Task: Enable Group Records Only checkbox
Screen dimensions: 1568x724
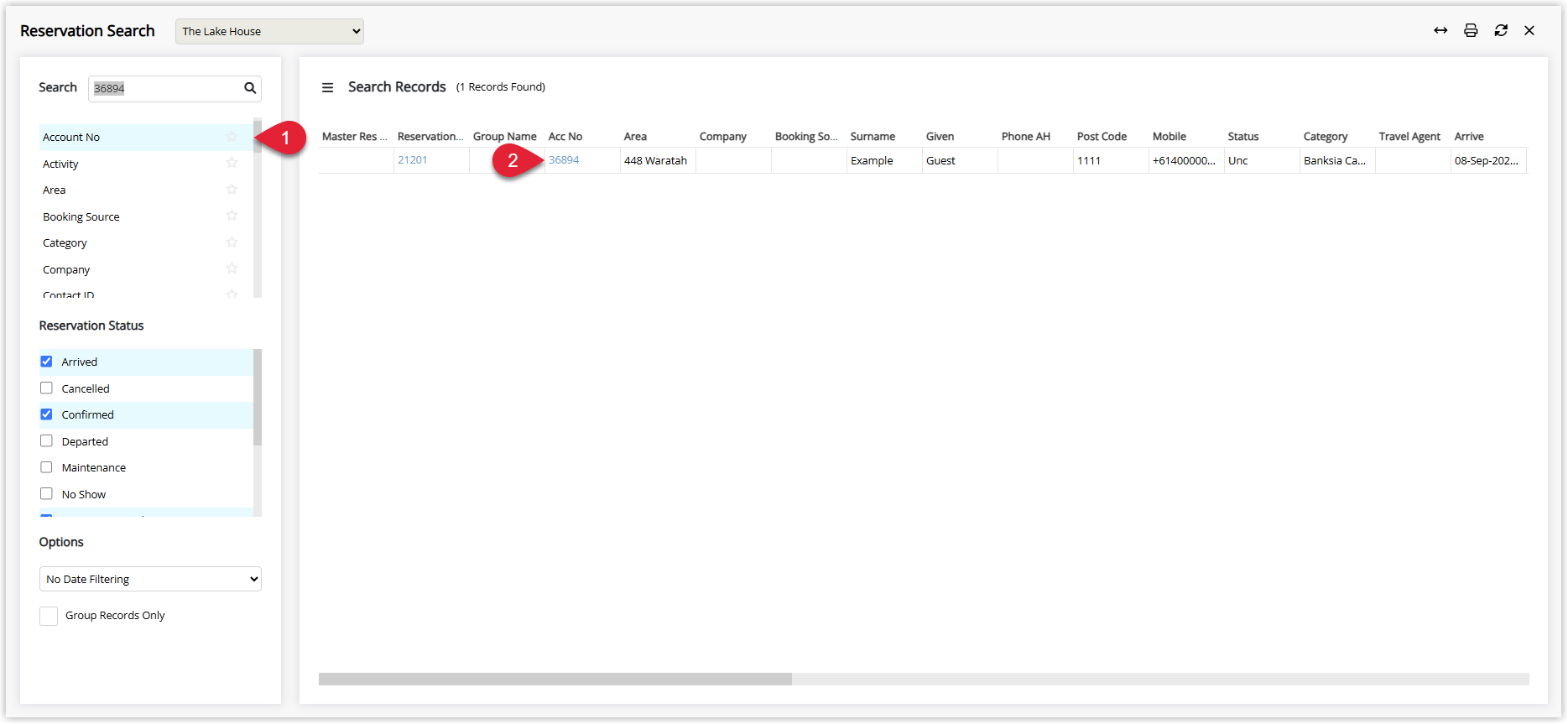Action: coord(49,616)
